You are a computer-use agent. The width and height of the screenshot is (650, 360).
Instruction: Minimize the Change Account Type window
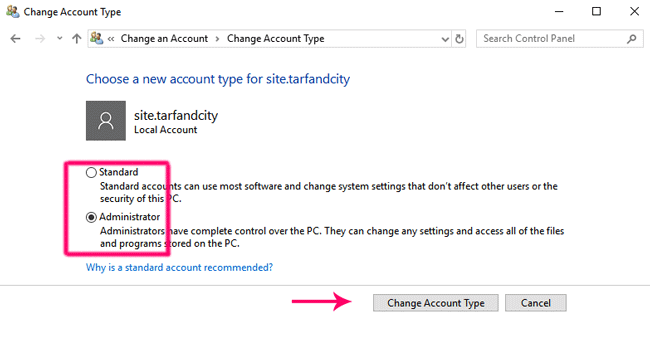[559, 12]
